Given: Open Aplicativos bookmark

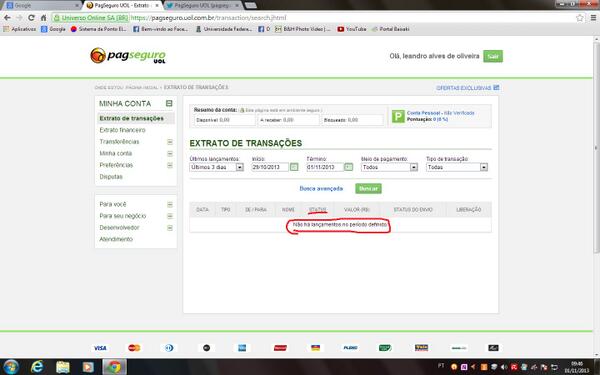Looking at the screenshot, I should coord(20,29).
